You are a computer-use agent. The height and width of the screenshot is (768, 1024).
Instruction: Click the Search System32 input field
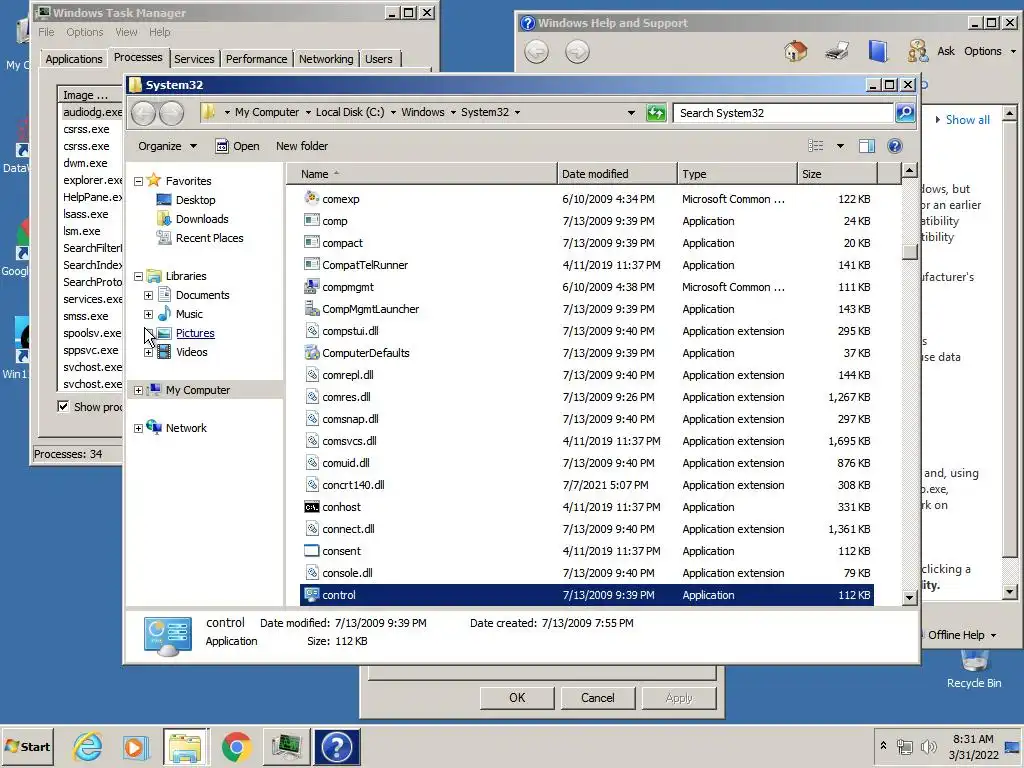pos(783,113)
